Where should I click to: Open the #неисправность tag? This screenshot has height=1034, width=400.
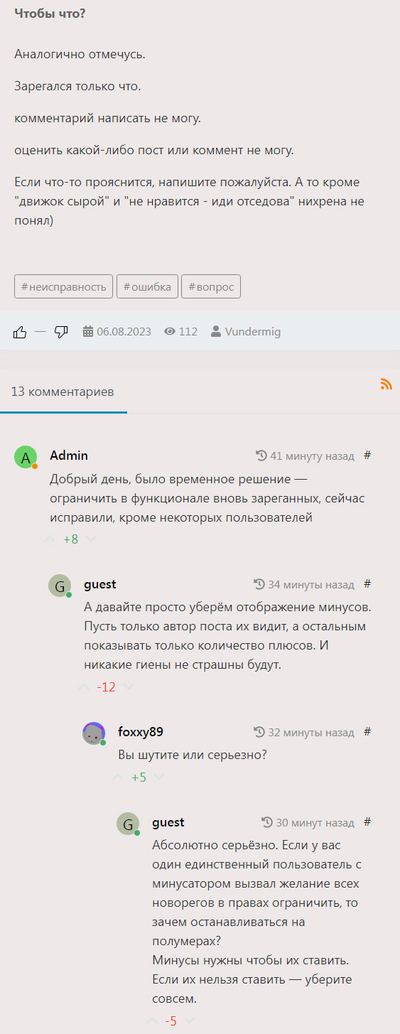pyautogui.click(x=63, y=287)
